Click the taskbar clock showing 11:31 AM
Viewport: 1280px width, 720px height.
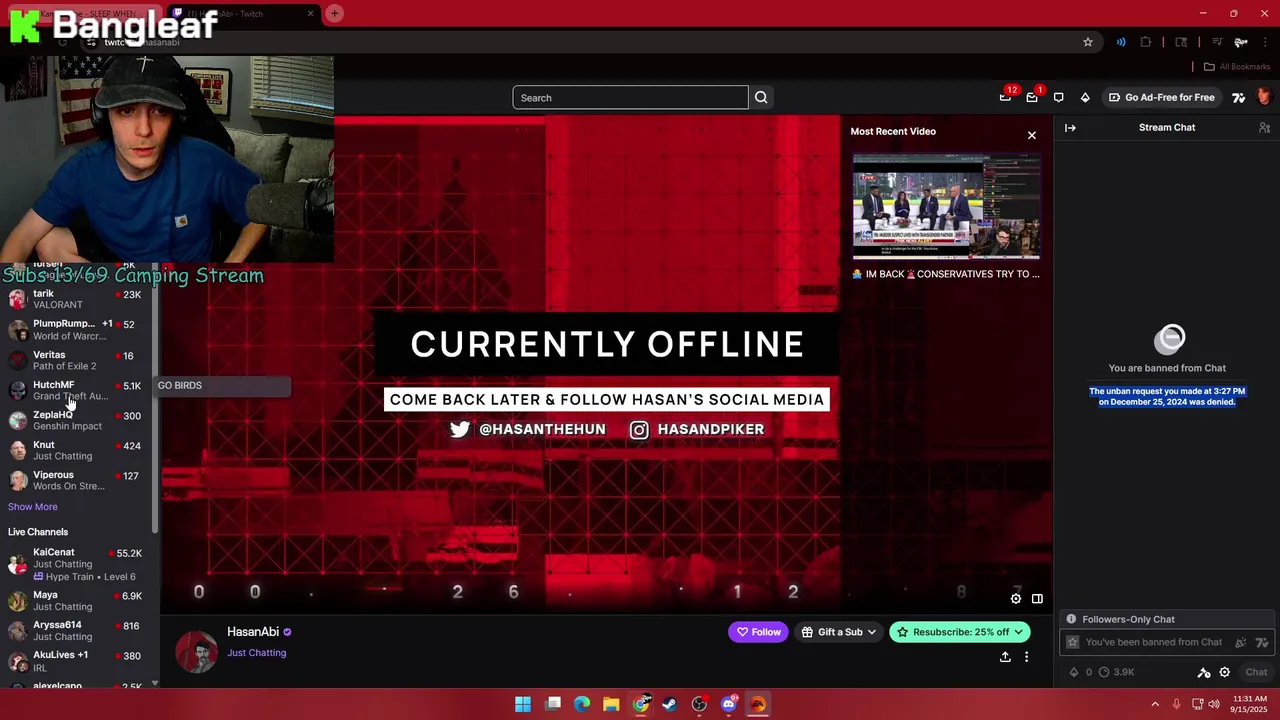click(1250, 704)
